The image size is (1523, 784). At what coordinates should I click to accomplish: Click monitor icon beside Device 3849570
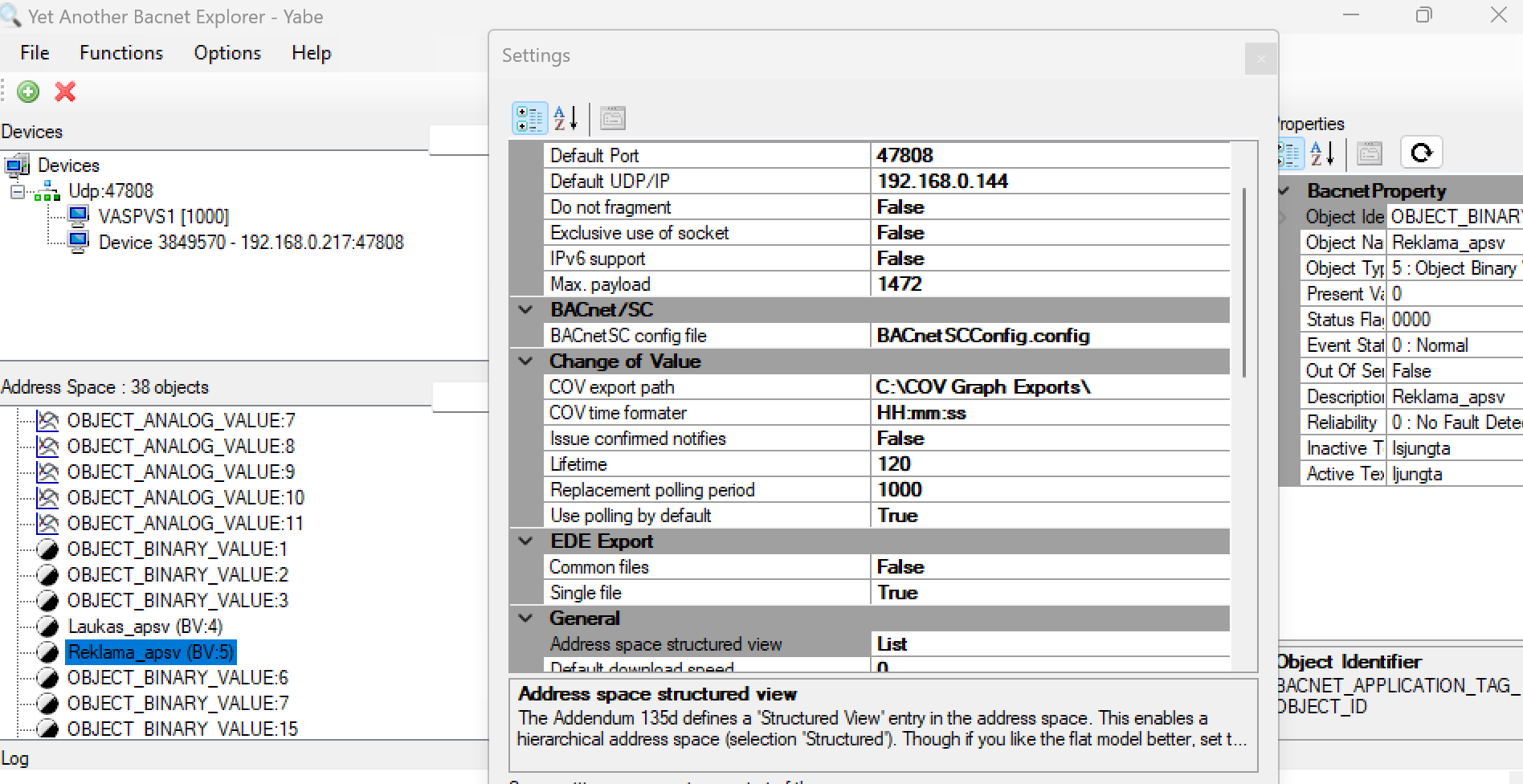78,242
